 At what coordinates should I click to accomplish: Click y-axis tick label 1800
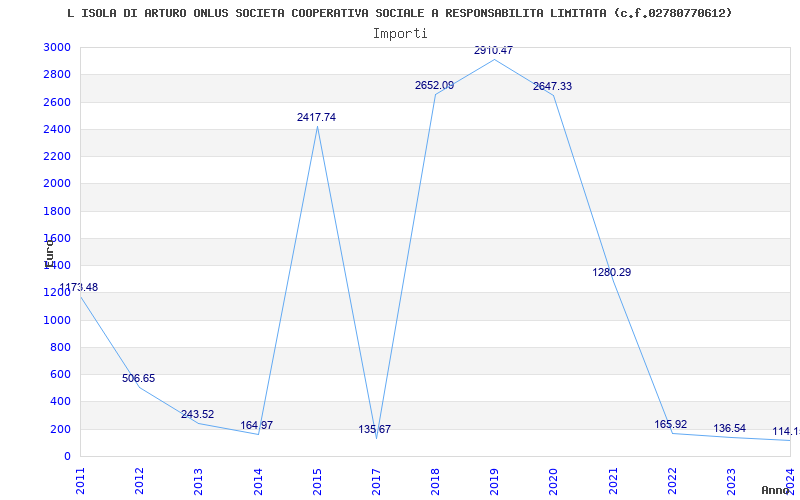click(x=58, y=211)
